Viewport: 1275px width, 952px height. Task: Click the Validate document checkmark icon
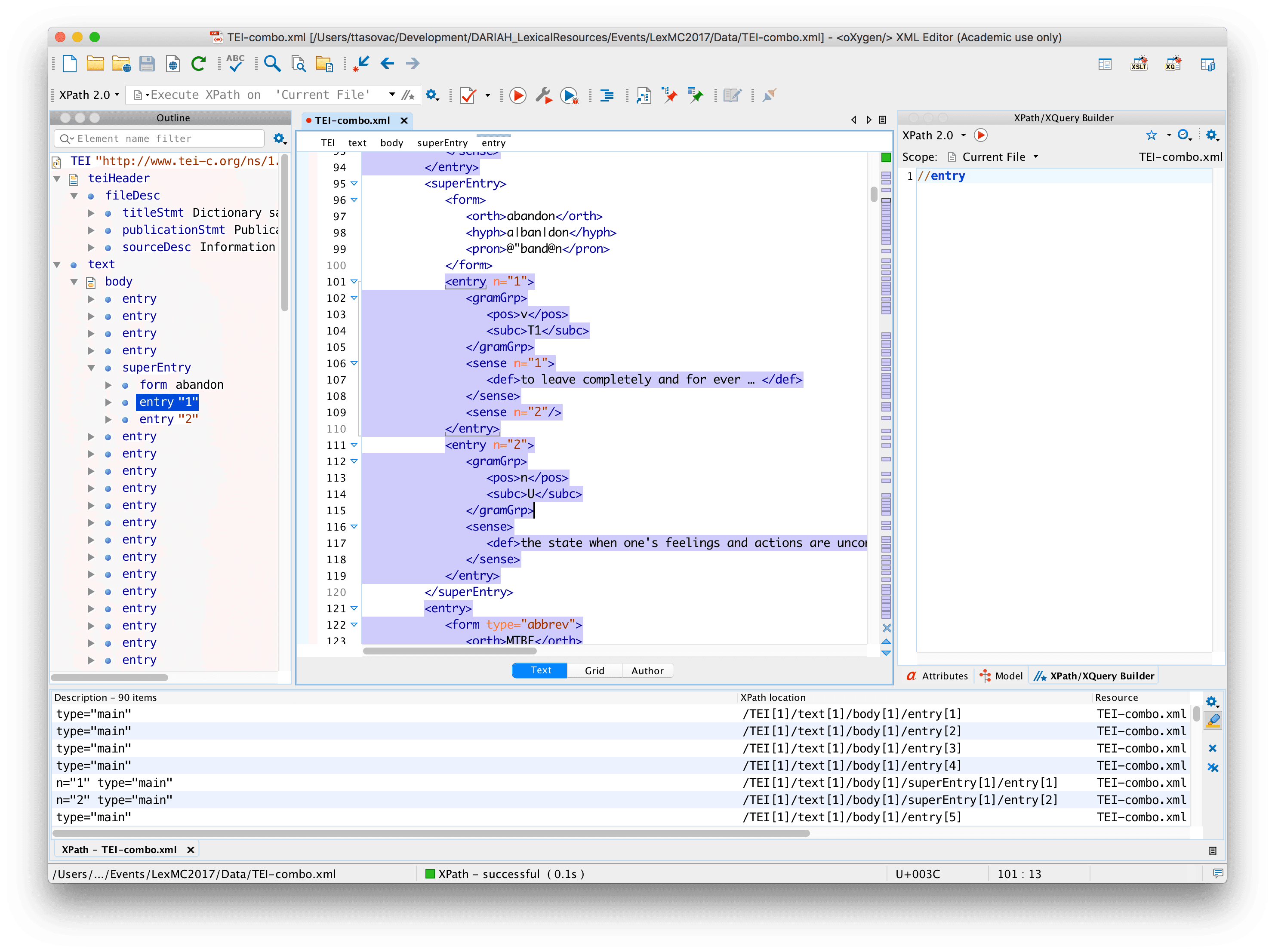coord(468,95)
